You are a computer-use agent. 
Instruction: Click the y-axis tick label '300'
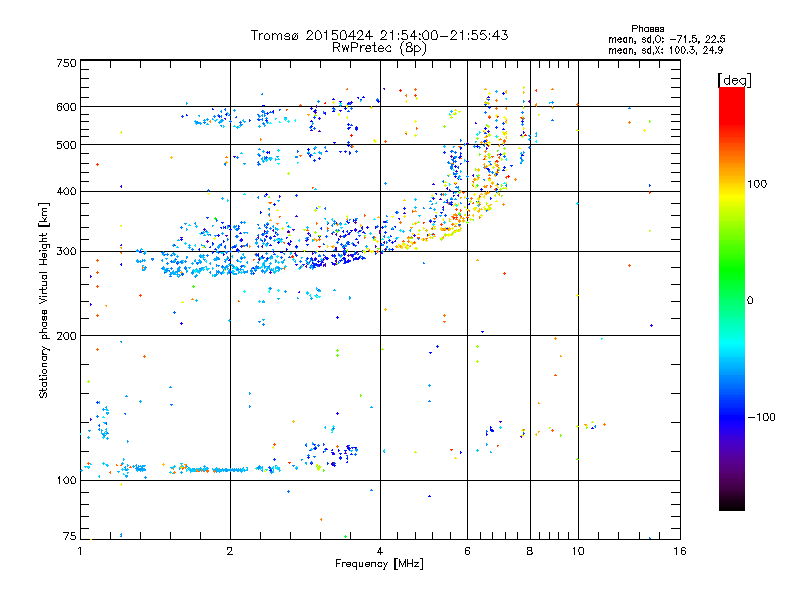66,252
